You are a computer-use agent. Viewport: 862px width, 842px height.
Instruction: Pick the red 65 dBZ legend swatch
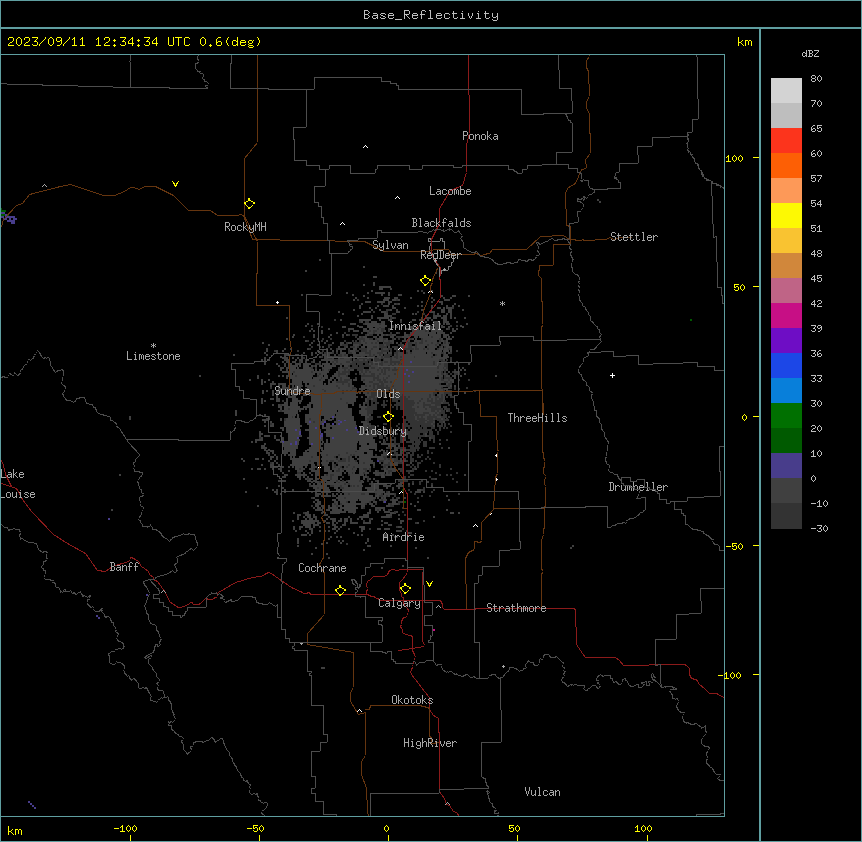(786, 141)
